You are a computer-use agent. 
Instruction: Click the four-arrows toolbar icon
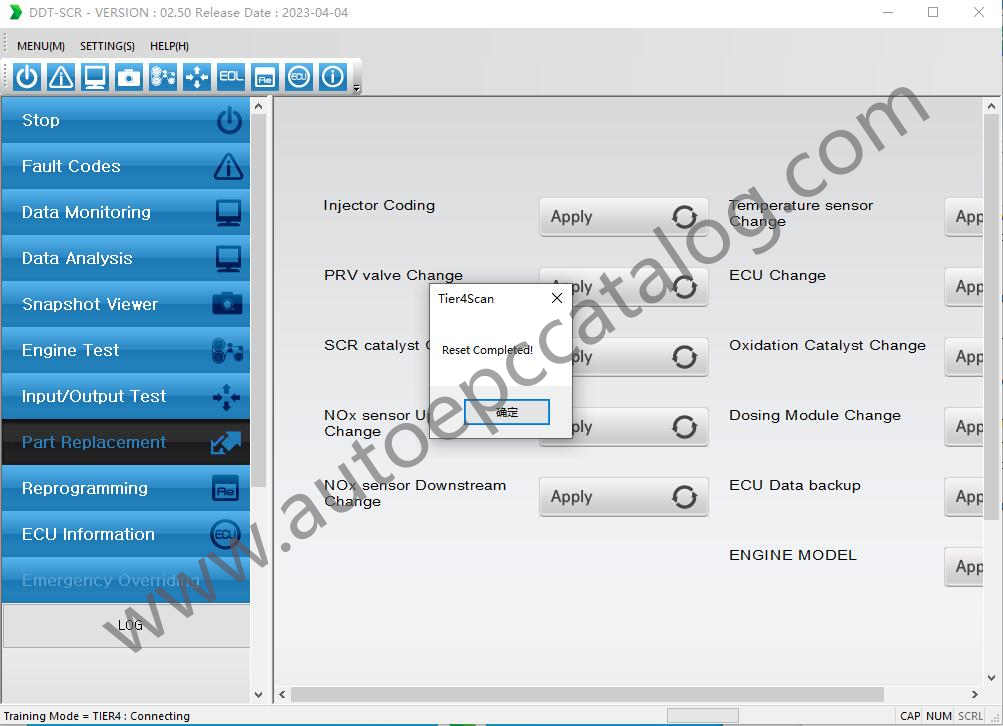pyautogui.click(x=197, y=77)
